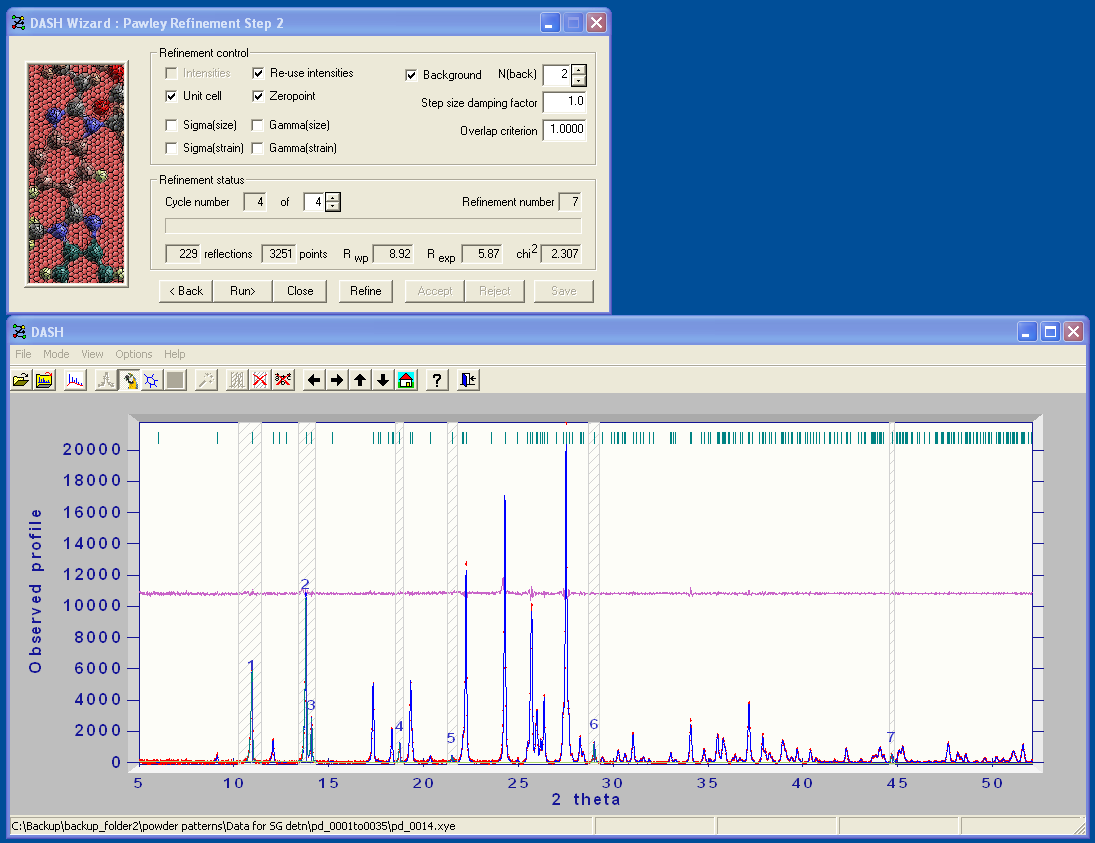This screenshot has width=1095, height=843.
Task: Edit the Overlap criterion field
Action: 565,130
